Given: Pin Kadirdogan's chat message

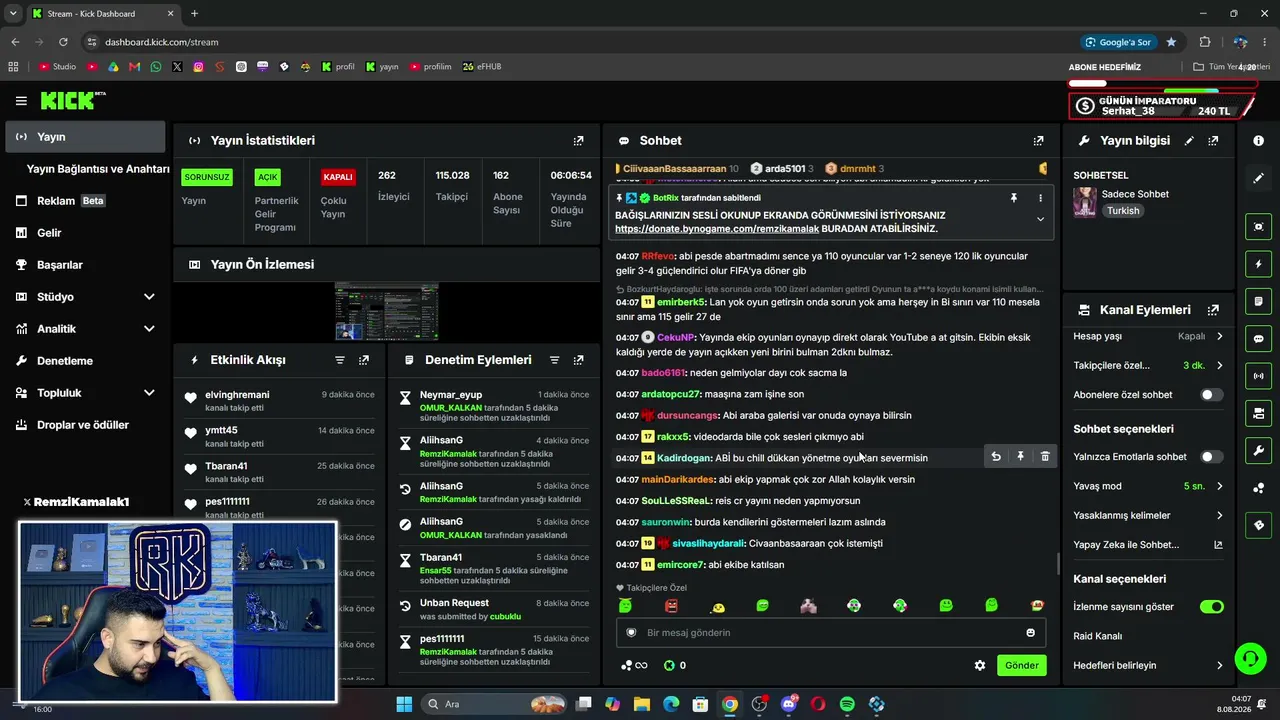Looking at the screenshot, I should (1020, 457).
